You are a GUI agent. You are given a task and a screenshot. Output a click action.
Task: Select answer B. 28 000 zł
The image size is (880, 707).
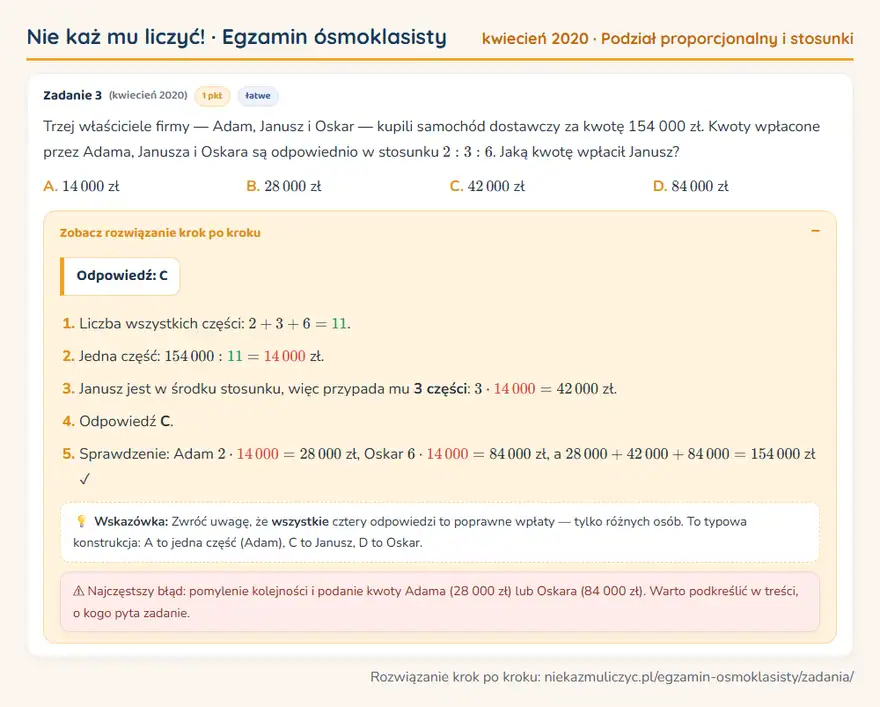tap(284, 186)
